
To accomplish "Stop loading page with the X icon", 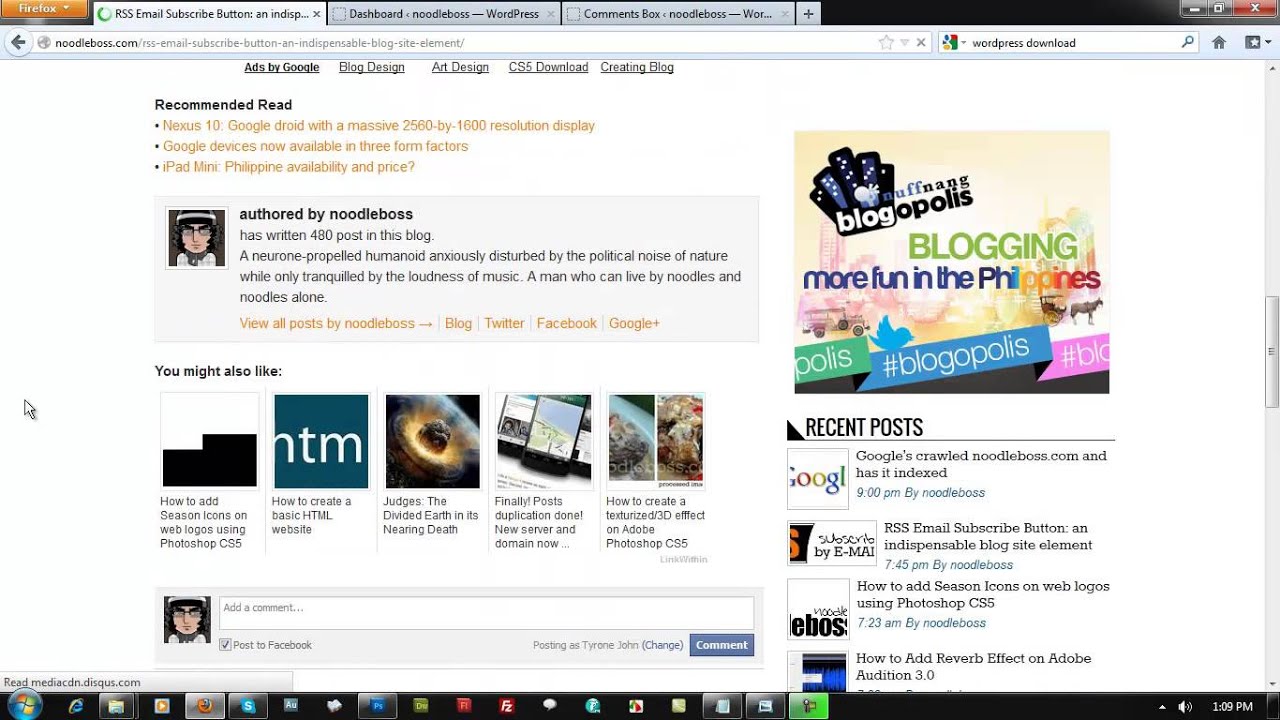I will point(922,42).
